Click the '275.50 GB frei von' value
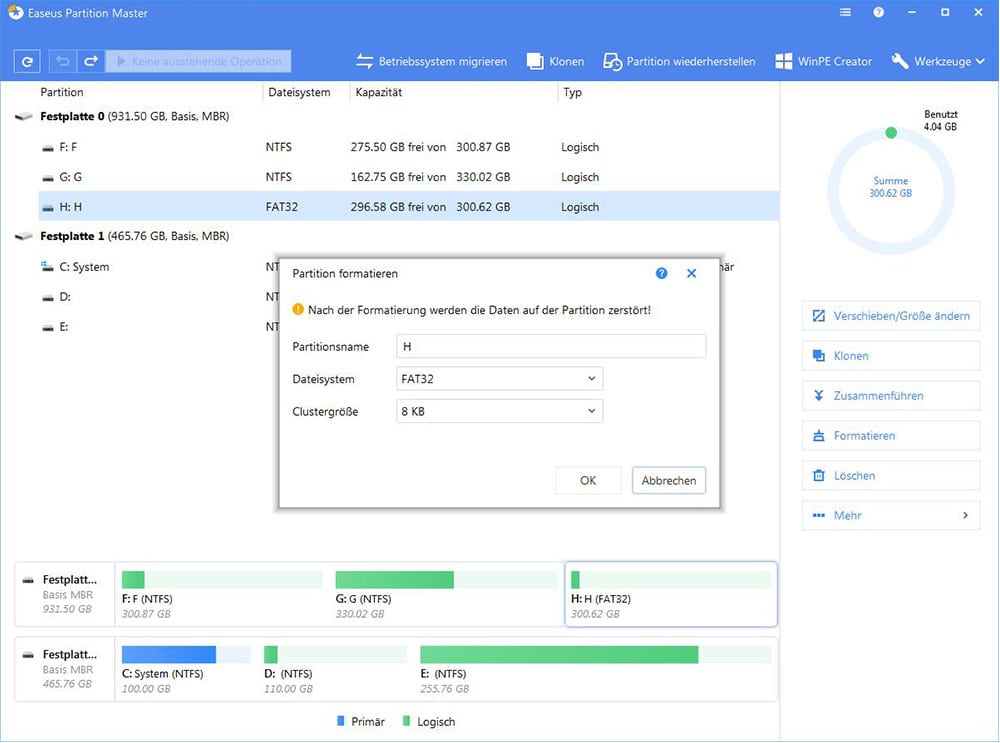Viewport: 1000px width, 743px height. (x=398, y=147)
